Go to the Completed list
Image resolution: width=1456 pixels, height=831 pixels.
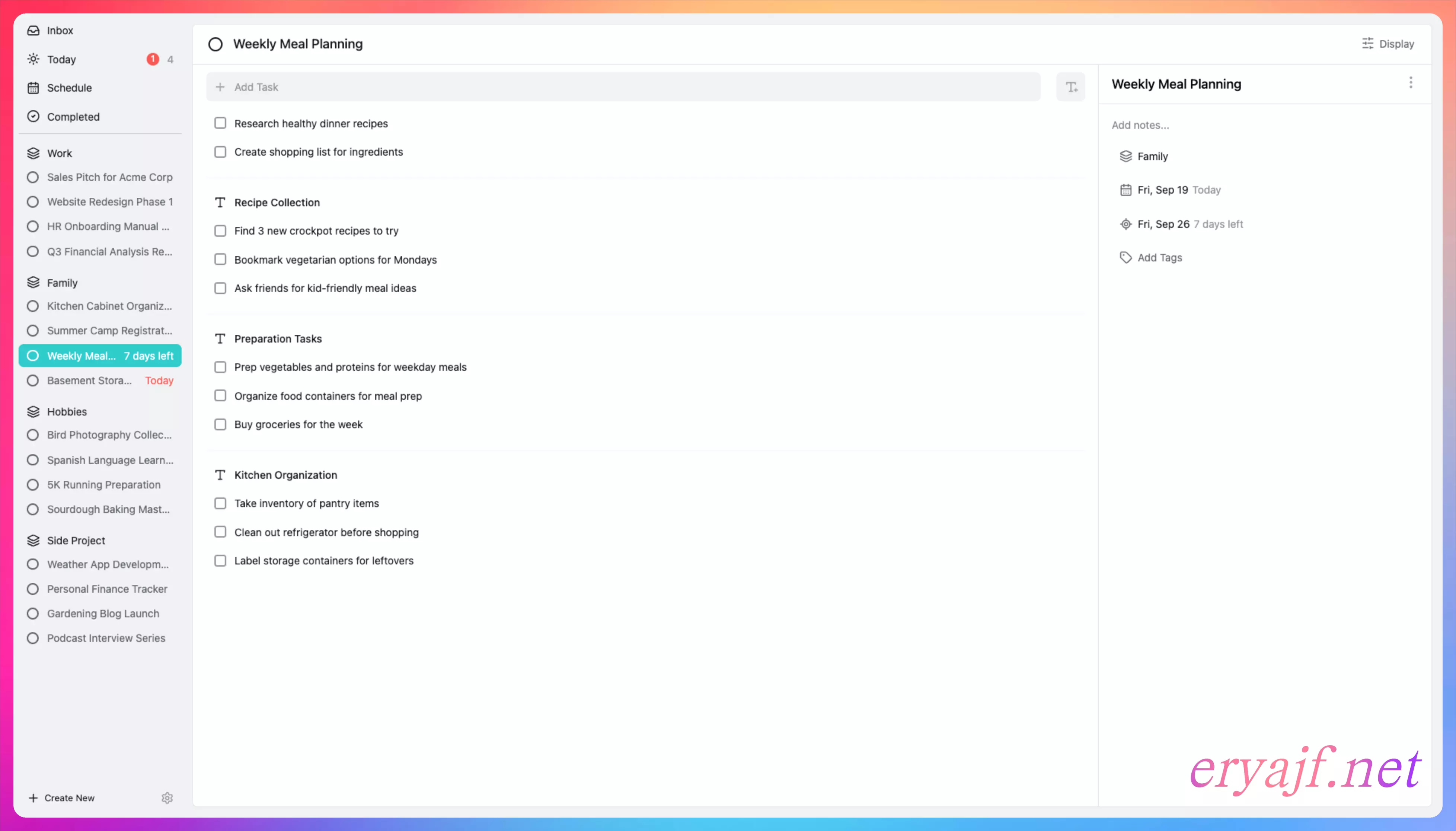[x=73, y=117]
